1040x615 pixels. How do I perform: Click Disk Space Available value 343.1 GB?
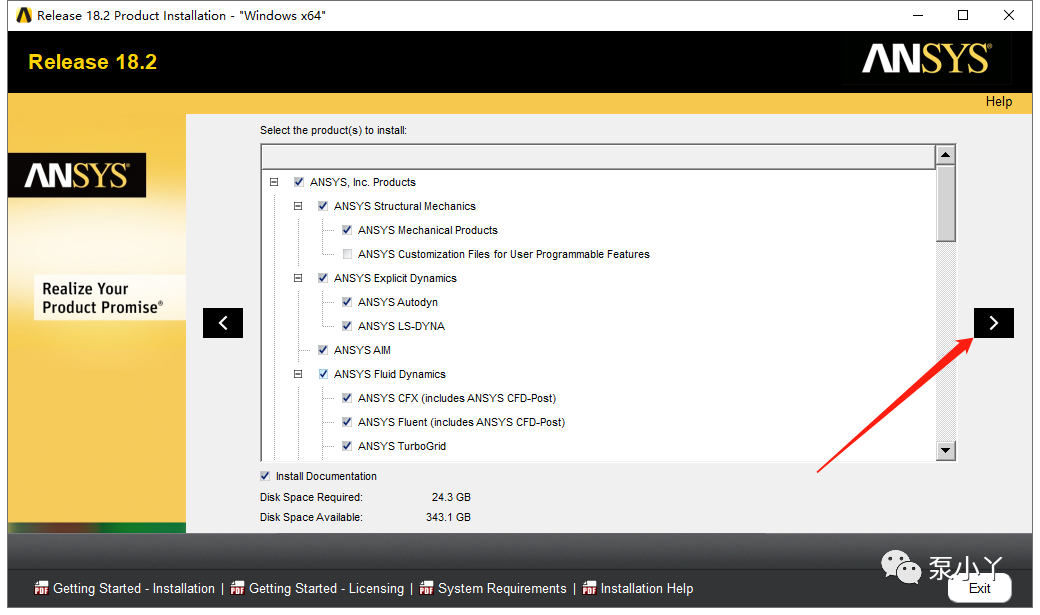[448, 517]
